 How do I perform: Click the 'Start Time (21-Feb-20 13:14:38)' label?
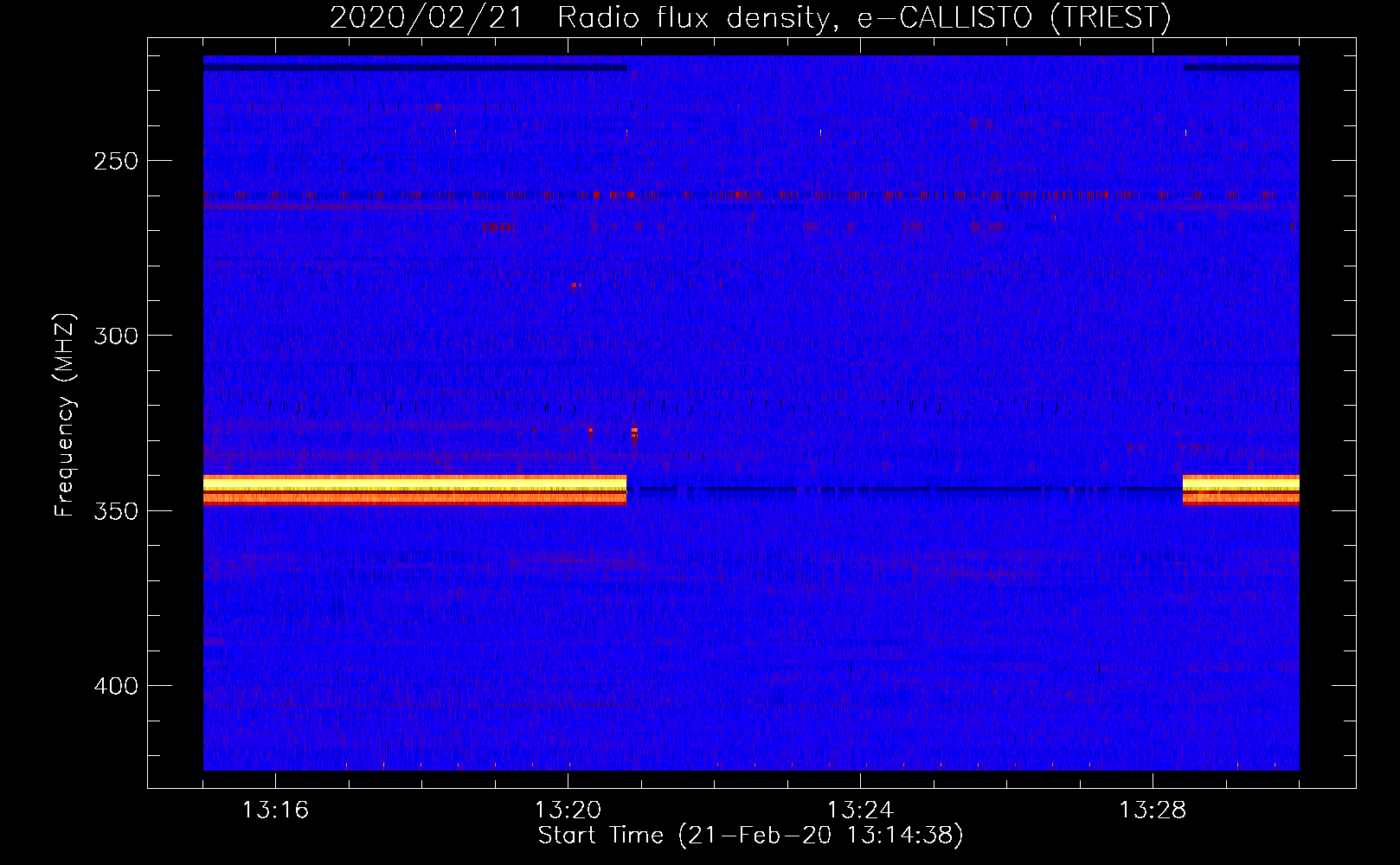click(x=750, y=836)
